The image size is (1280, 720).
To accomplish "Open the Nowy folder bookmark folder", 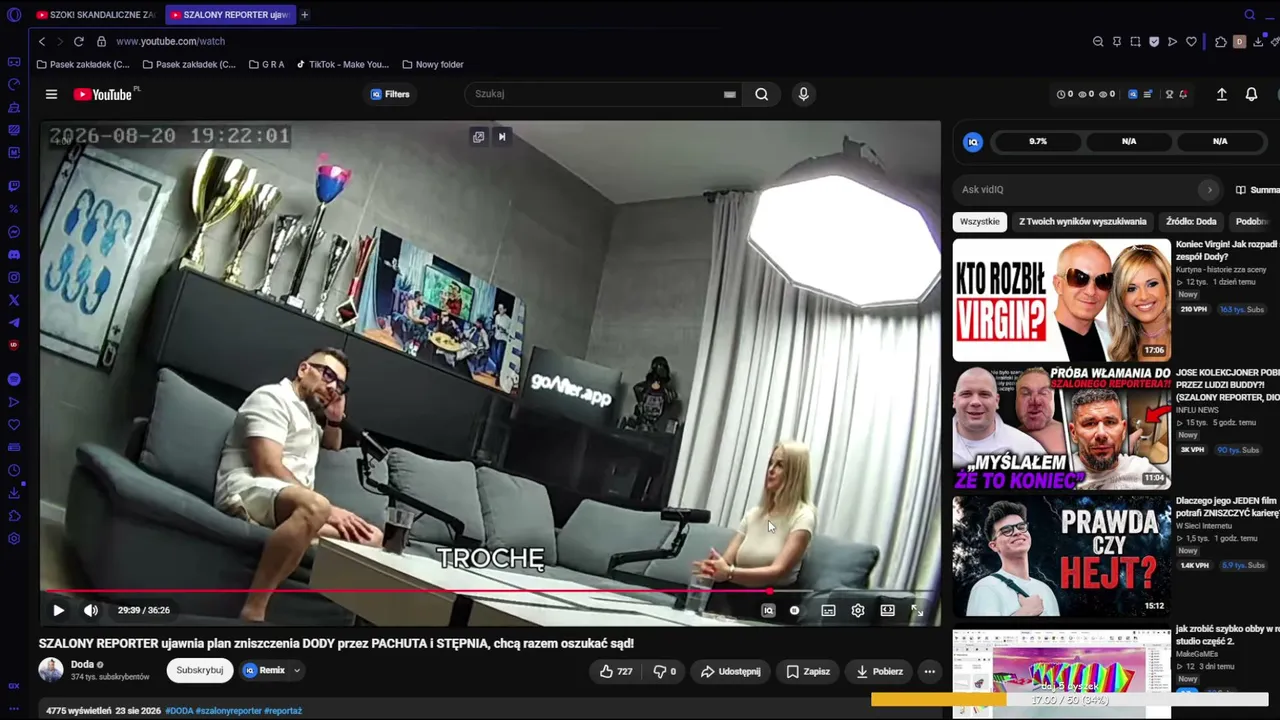I will pyautogui.click(x=433, y=64).
